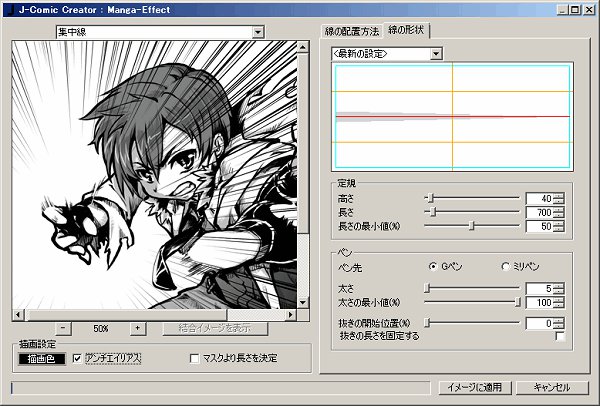
Task: Click the 抜きの開始位置(%) slider handle
Action: point(427,323)
